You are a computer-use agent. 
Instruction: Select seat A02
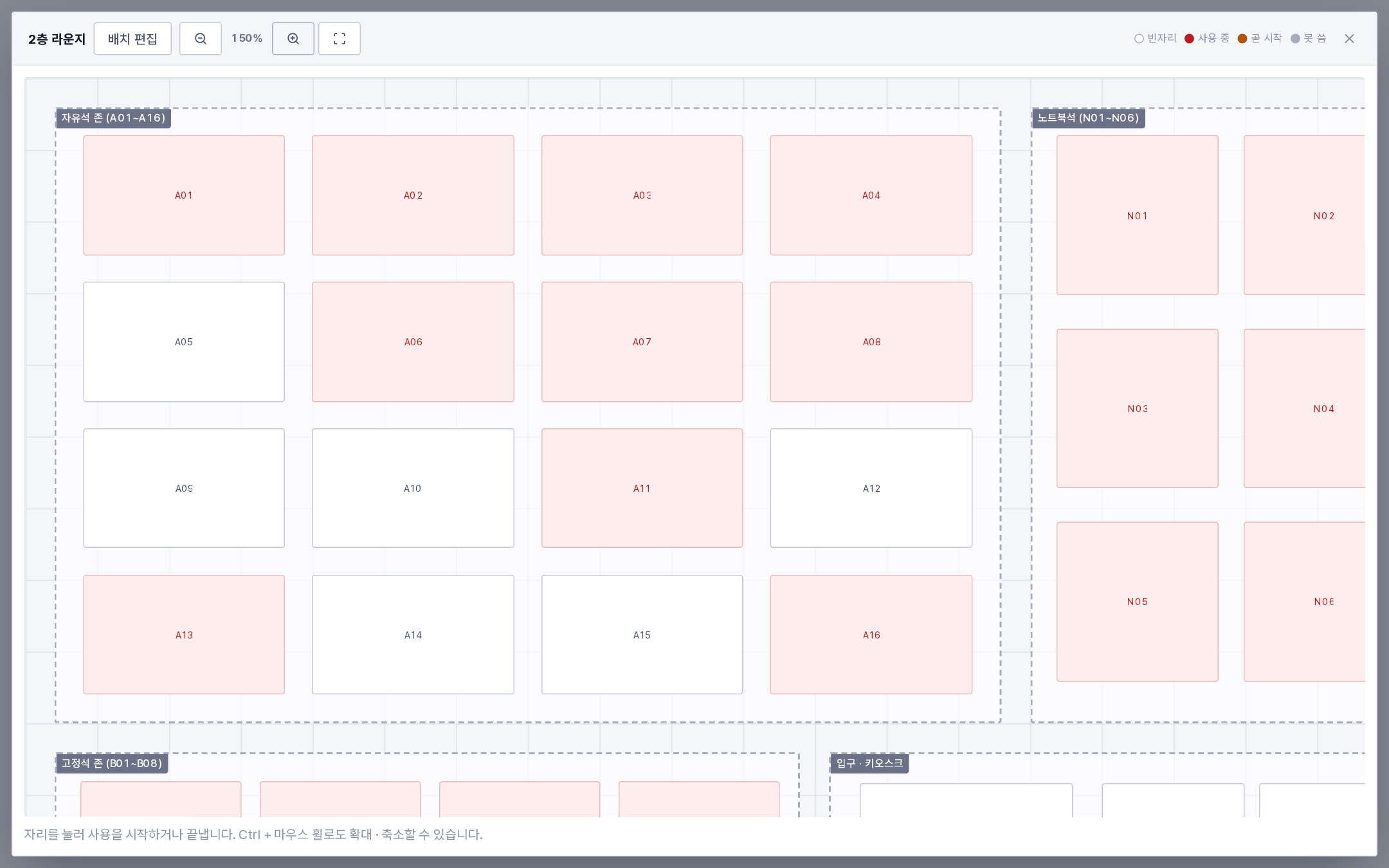[413, 195]
